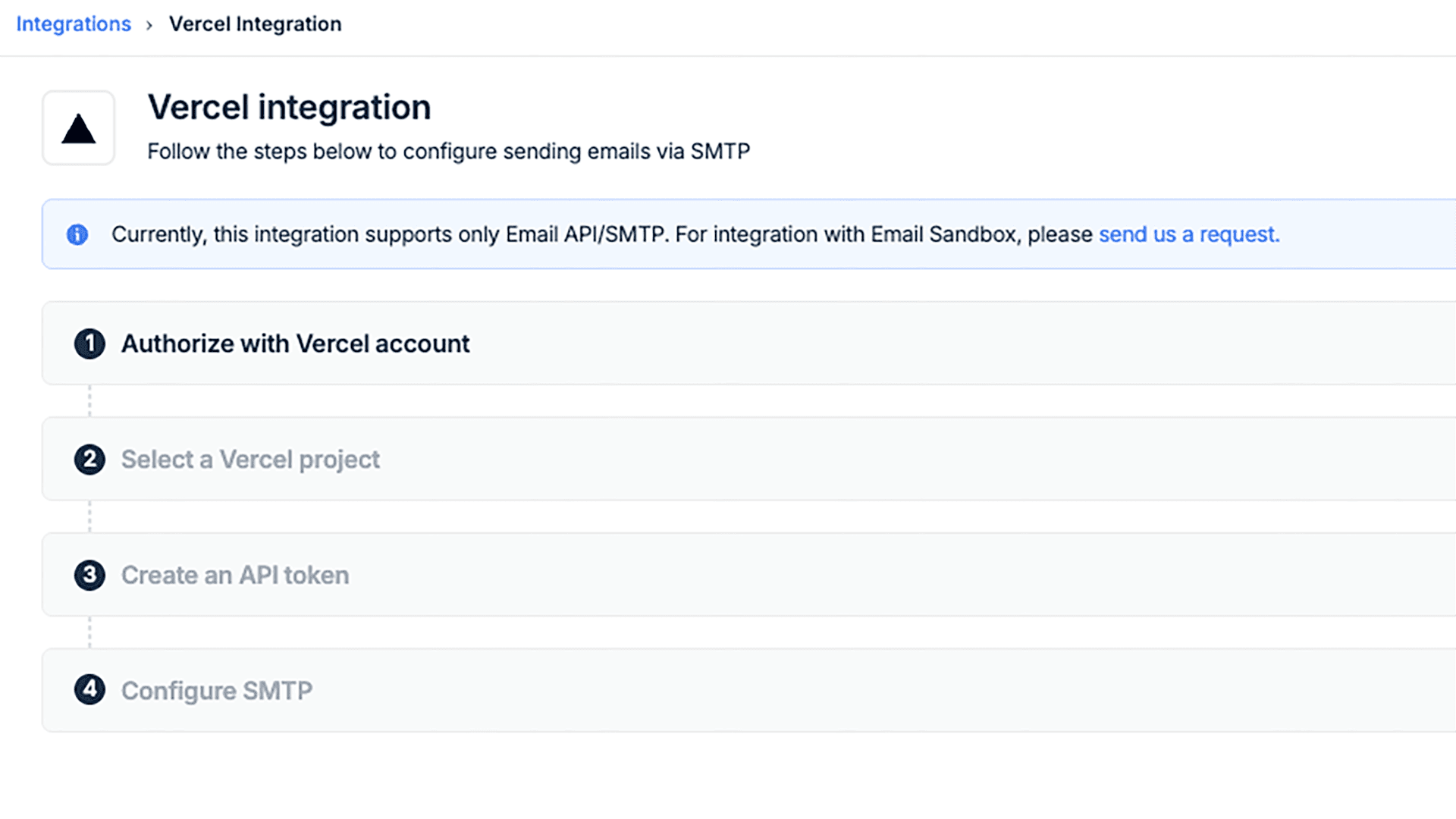
Task: Click the SMTP configuration subtitle text
Action: pyautogui.click(x=448, y=152)
